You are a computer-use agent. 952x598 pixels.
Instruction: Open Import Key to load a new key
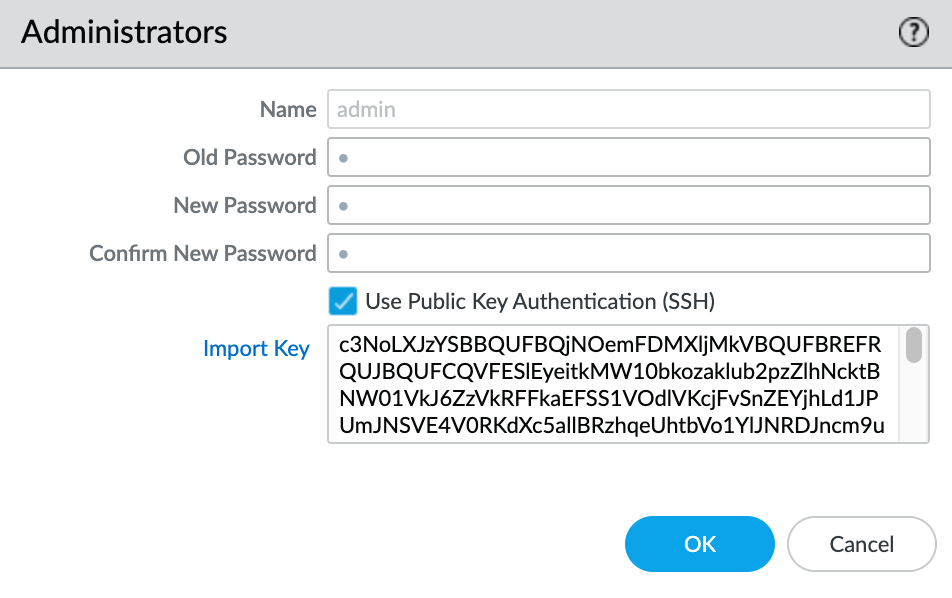click(256, 348)
